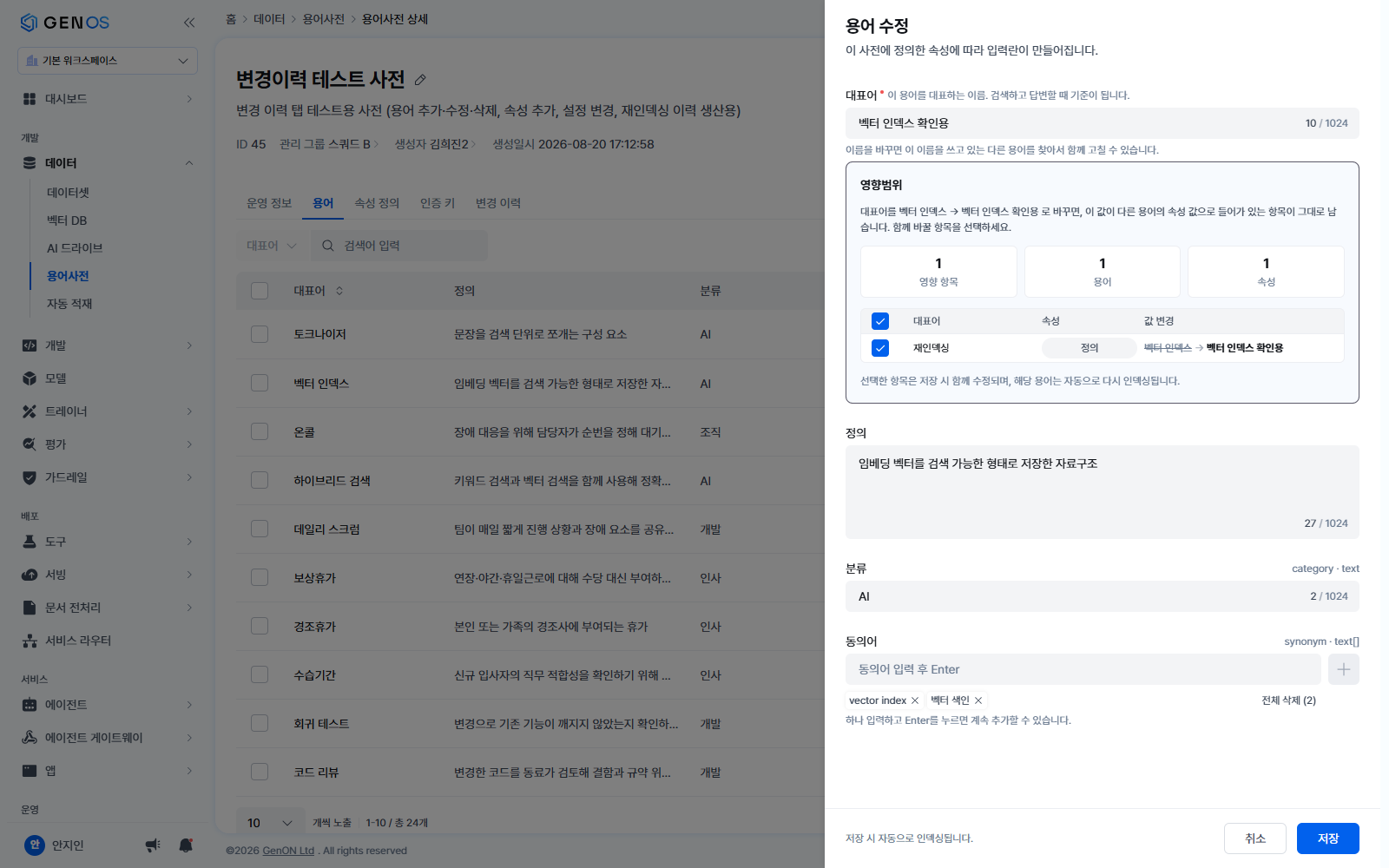Expand the 문서 전처리 menu chevron
Screen dimensions: 1389x868
189,608
